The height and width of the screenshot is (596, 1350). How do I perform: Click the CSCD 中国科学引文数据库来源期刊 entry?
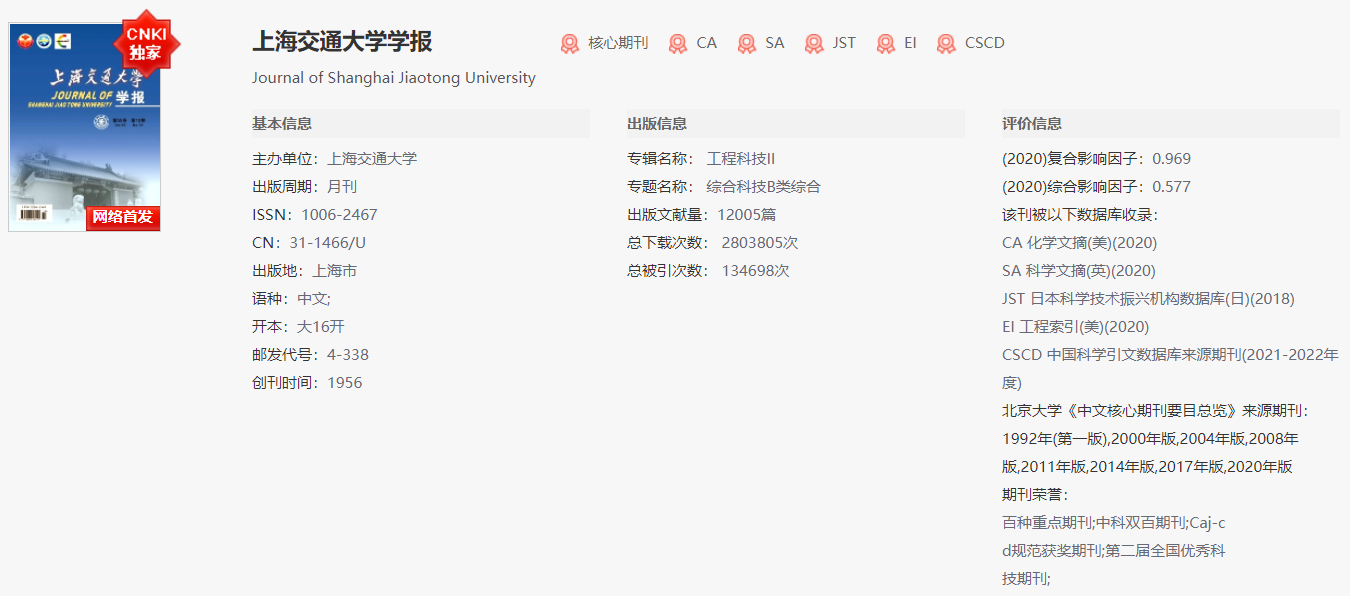[x=1170, y=369]
